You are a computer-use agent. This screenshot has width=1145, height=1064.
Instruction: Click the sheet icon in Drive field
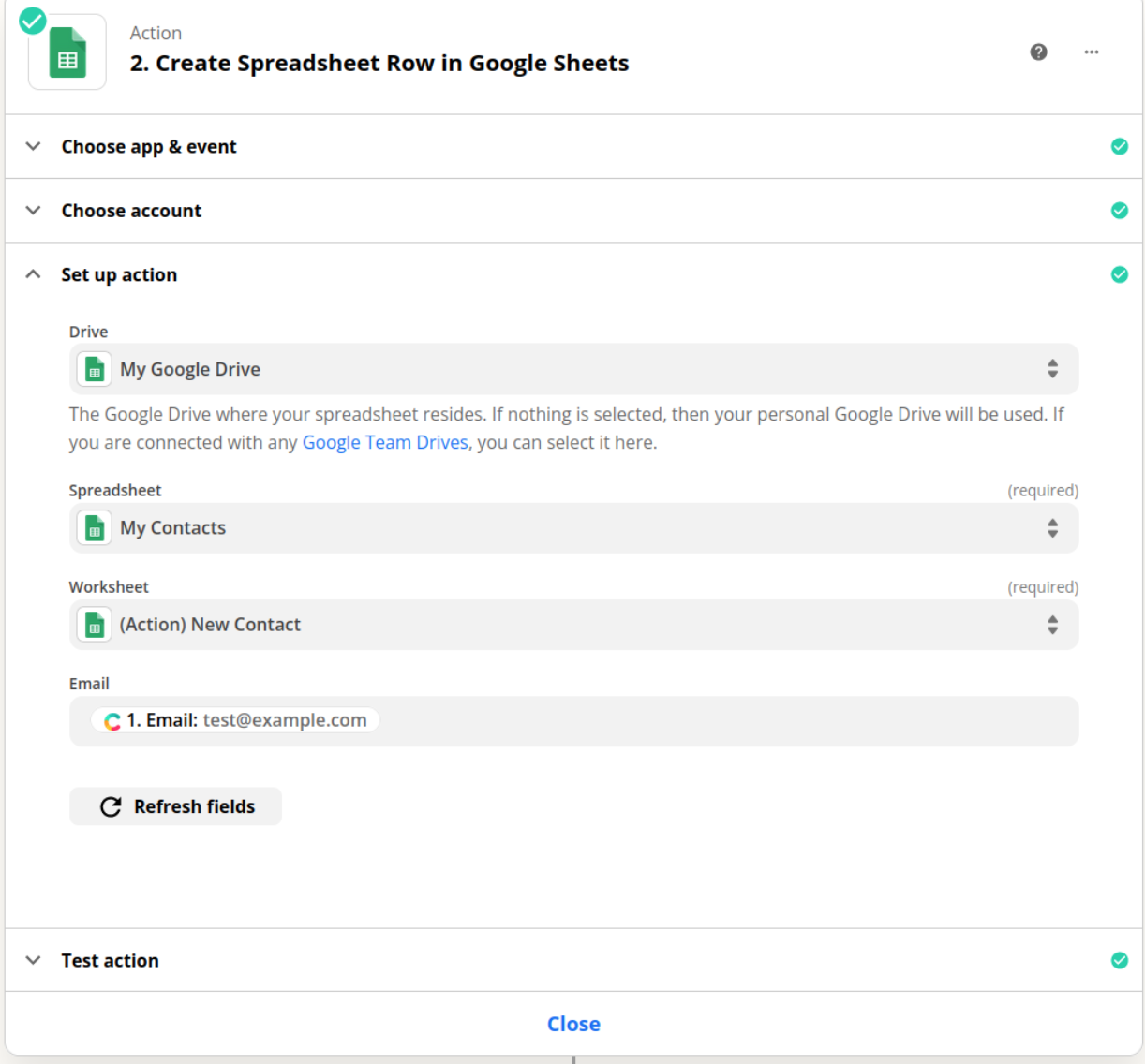coord(94,370)
